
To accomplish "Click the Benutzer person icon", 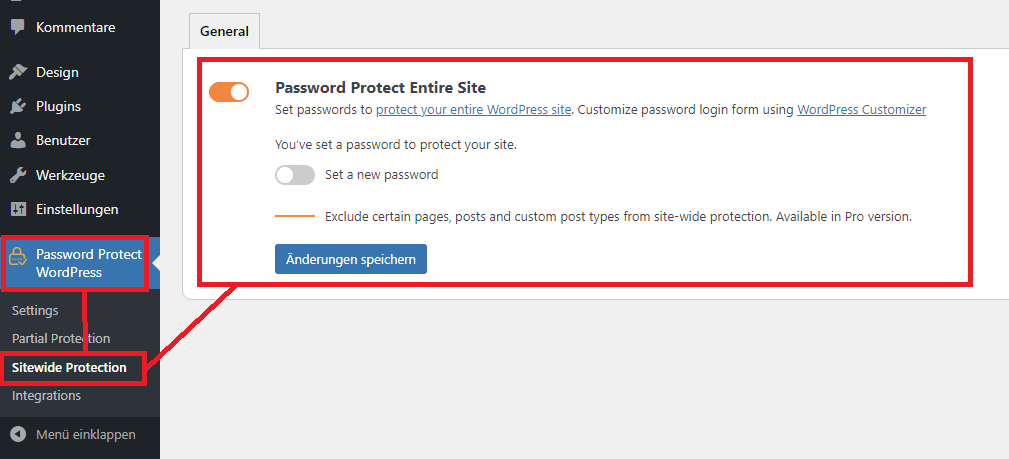I will point(17,141).
